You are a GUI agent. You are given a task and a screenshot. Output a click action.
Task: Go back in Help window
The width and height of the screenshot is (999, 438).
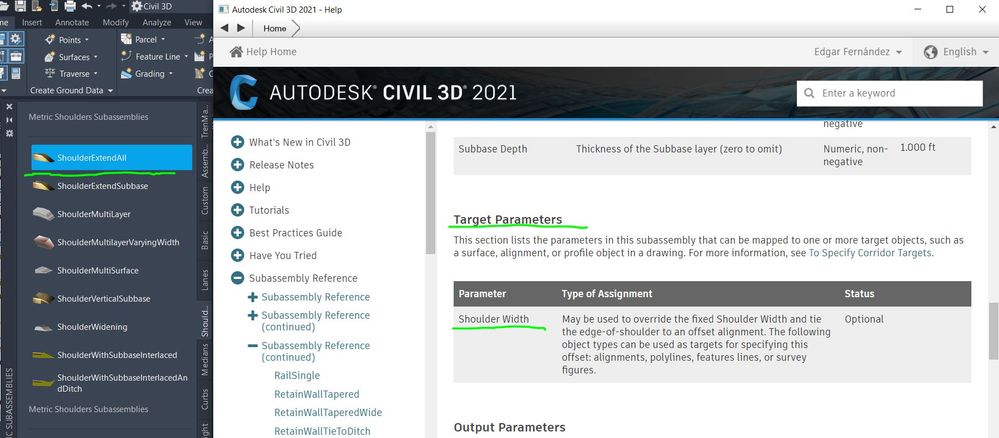[x=224, y=28]
